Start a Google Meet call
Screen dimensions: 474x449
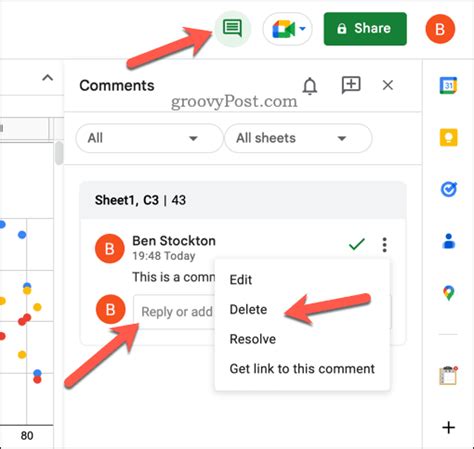click(283, 29)
